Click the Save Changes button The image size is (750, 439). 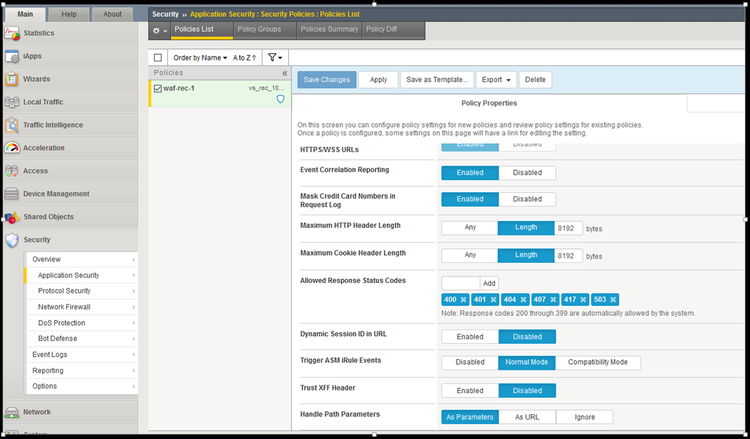(x=326, y=79)
